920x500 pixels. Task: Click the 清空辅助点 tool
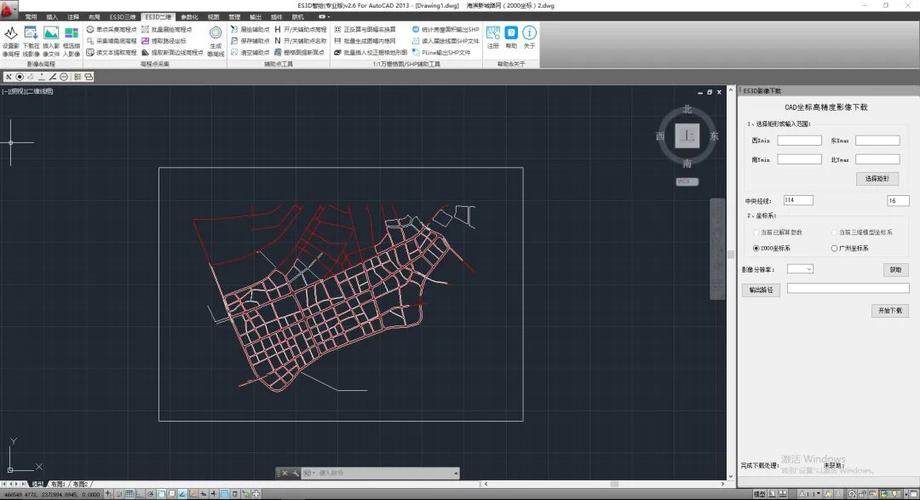tap(250, 52)
